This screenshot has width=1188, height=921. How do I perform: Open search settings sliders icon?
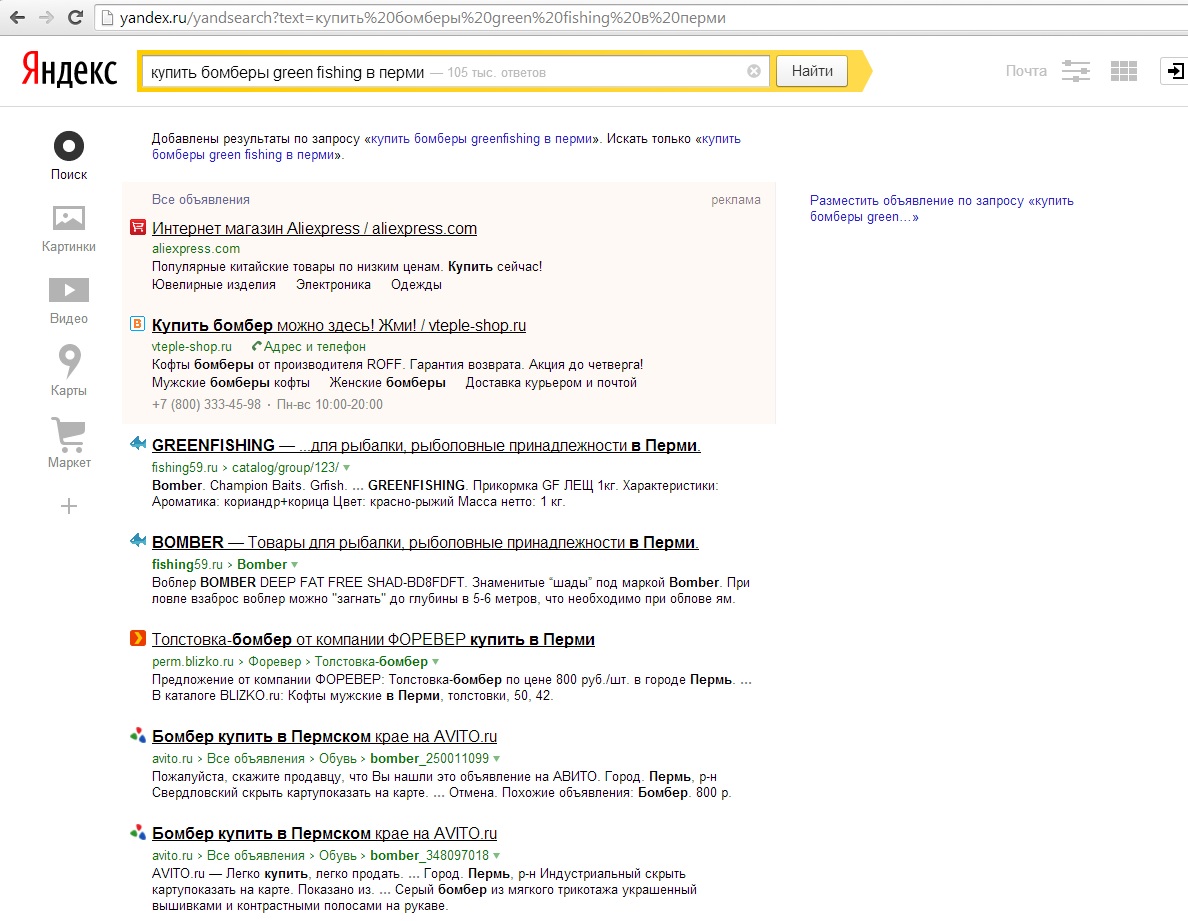(1076, 71)
